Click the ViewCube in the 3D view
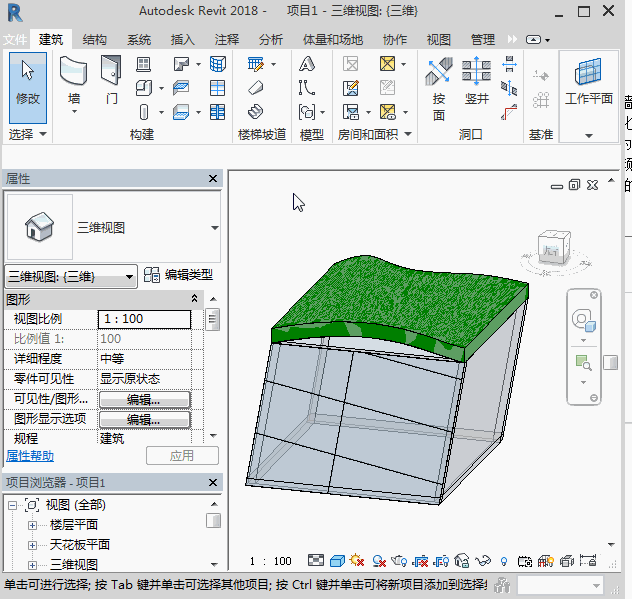 [x=553, y=249]
